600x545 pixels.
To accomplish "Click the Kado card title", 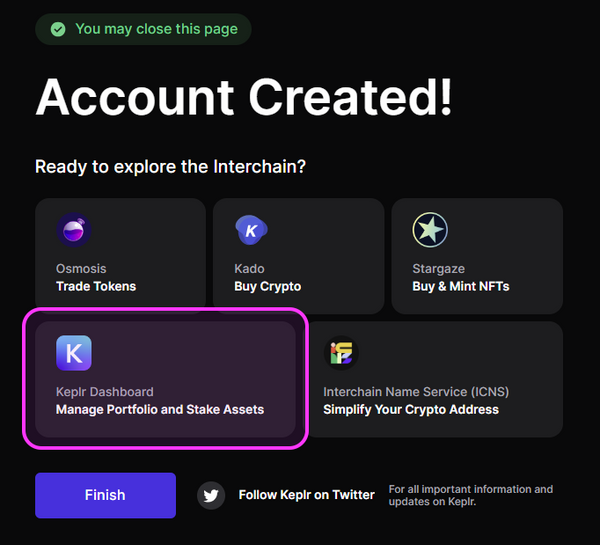I will click(250, 269).
